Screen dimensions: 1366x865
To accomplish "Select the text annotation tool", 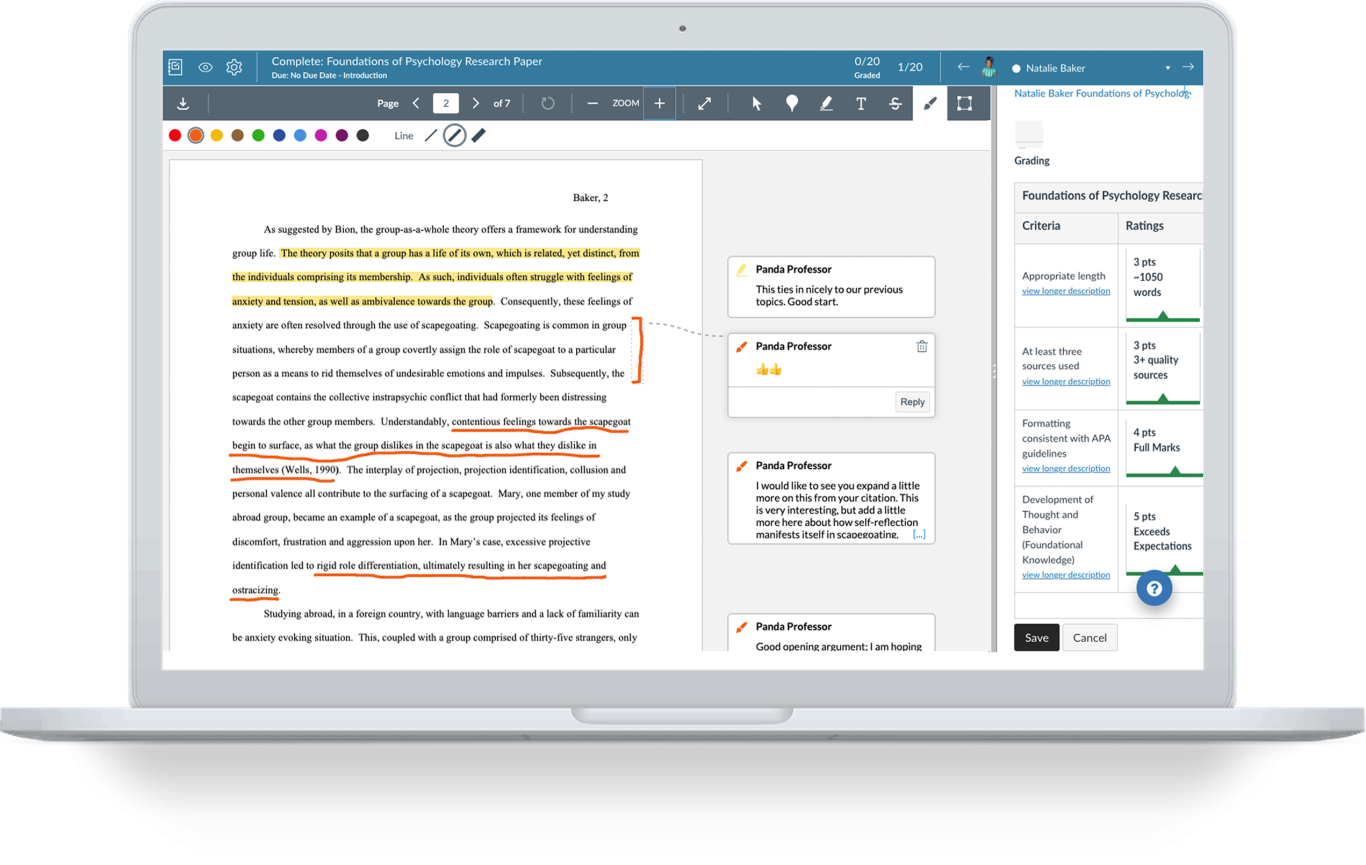I will (861, 103).
